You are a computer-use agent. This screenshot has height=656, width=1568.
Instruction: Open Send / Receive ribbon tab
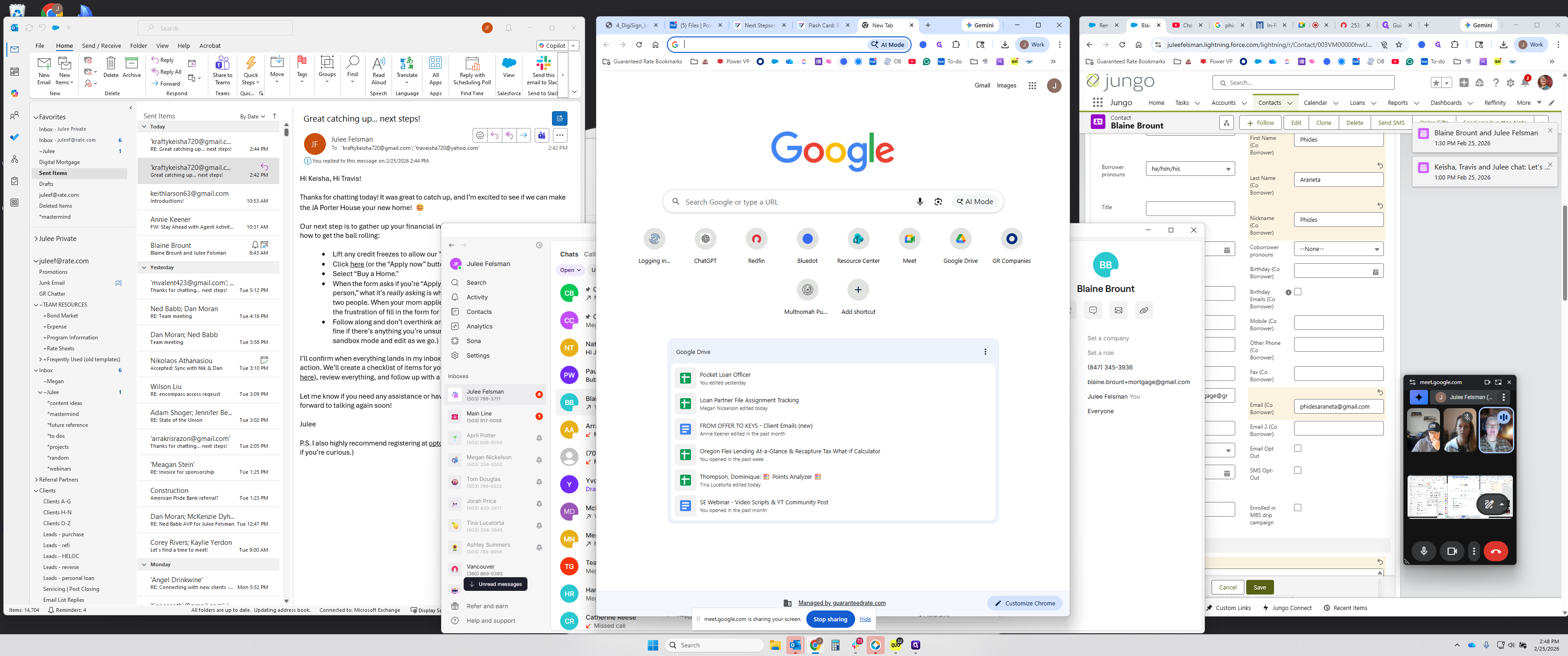pos(101,46)
